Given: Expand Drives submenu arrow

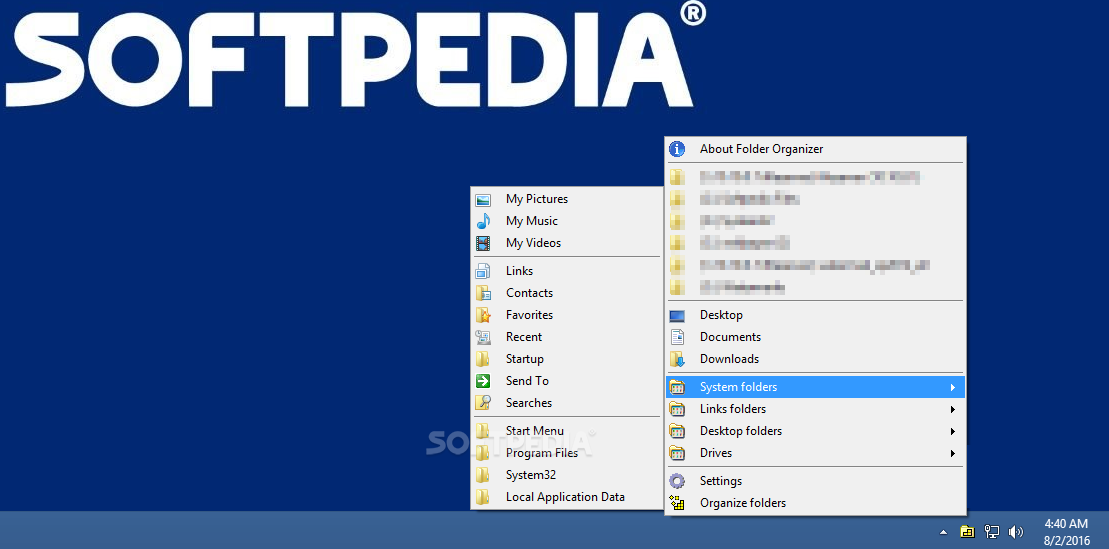Looking at the screenshot, I should [x=953, y=453].
